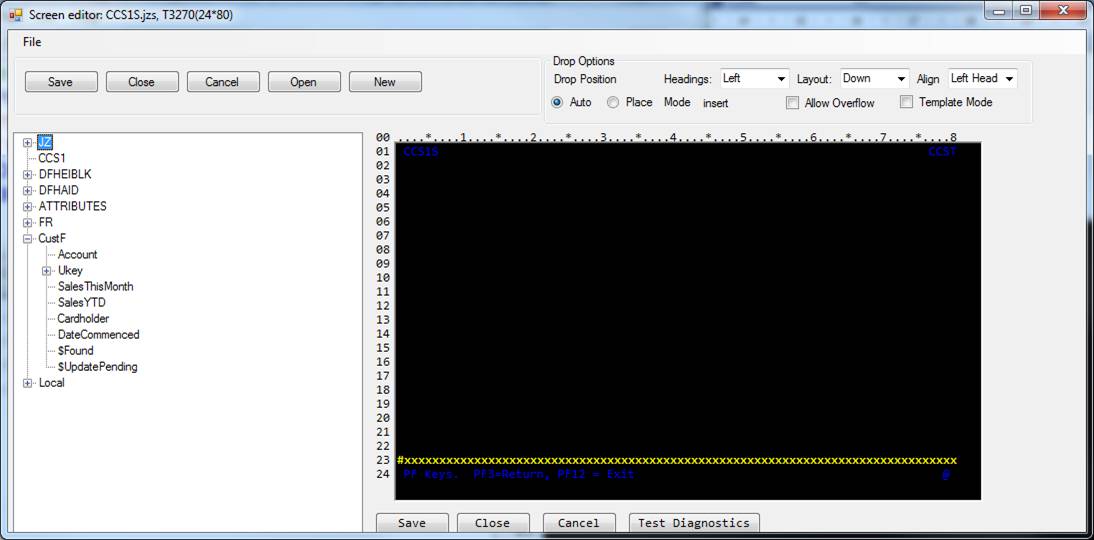Expand the ATTRIBUTES tree node
The image size is (1094, 540).
(27, 207)
